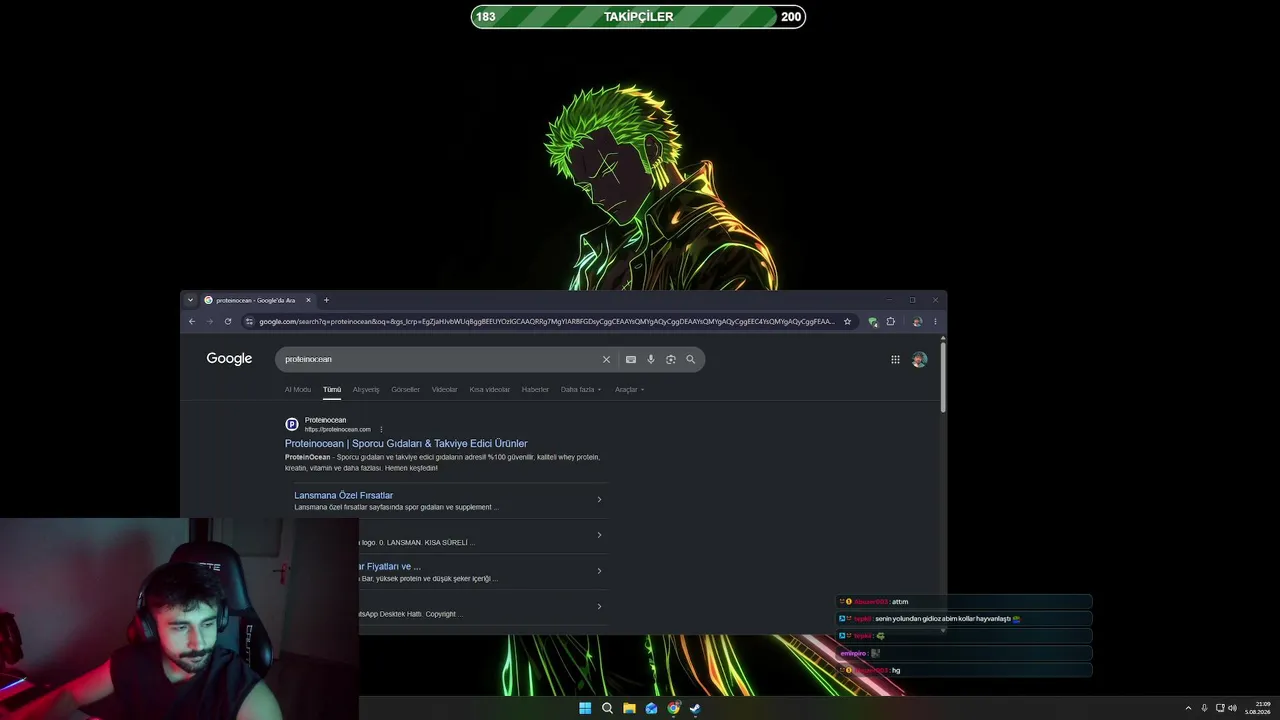Select the 'Tümü' results tab
The height and width of the screenshot is (720, 1280).
pos(332,390)
